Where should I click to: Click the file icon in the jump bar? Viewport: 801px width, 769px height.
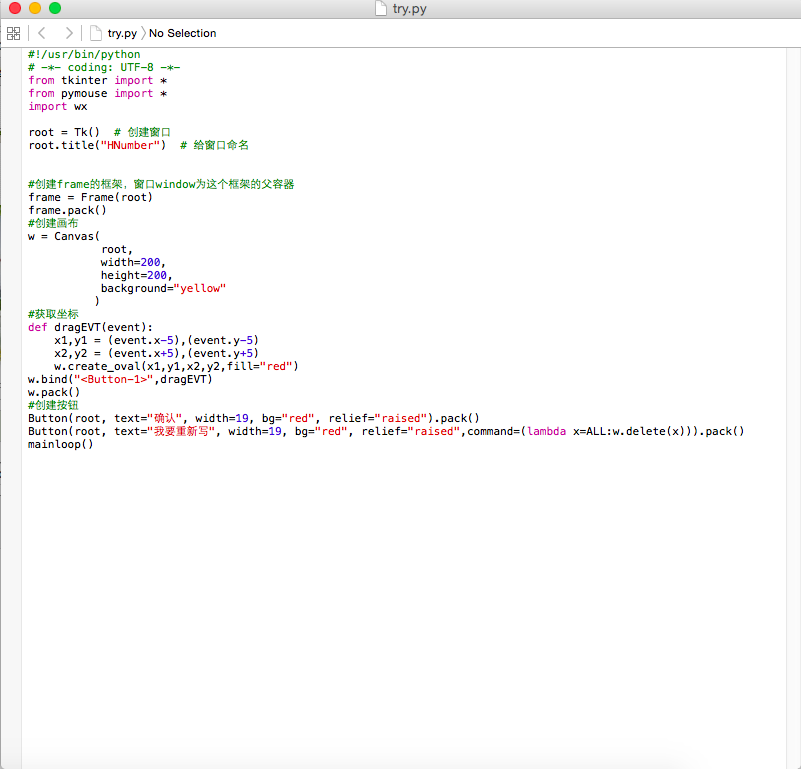(x=96, y=33)
